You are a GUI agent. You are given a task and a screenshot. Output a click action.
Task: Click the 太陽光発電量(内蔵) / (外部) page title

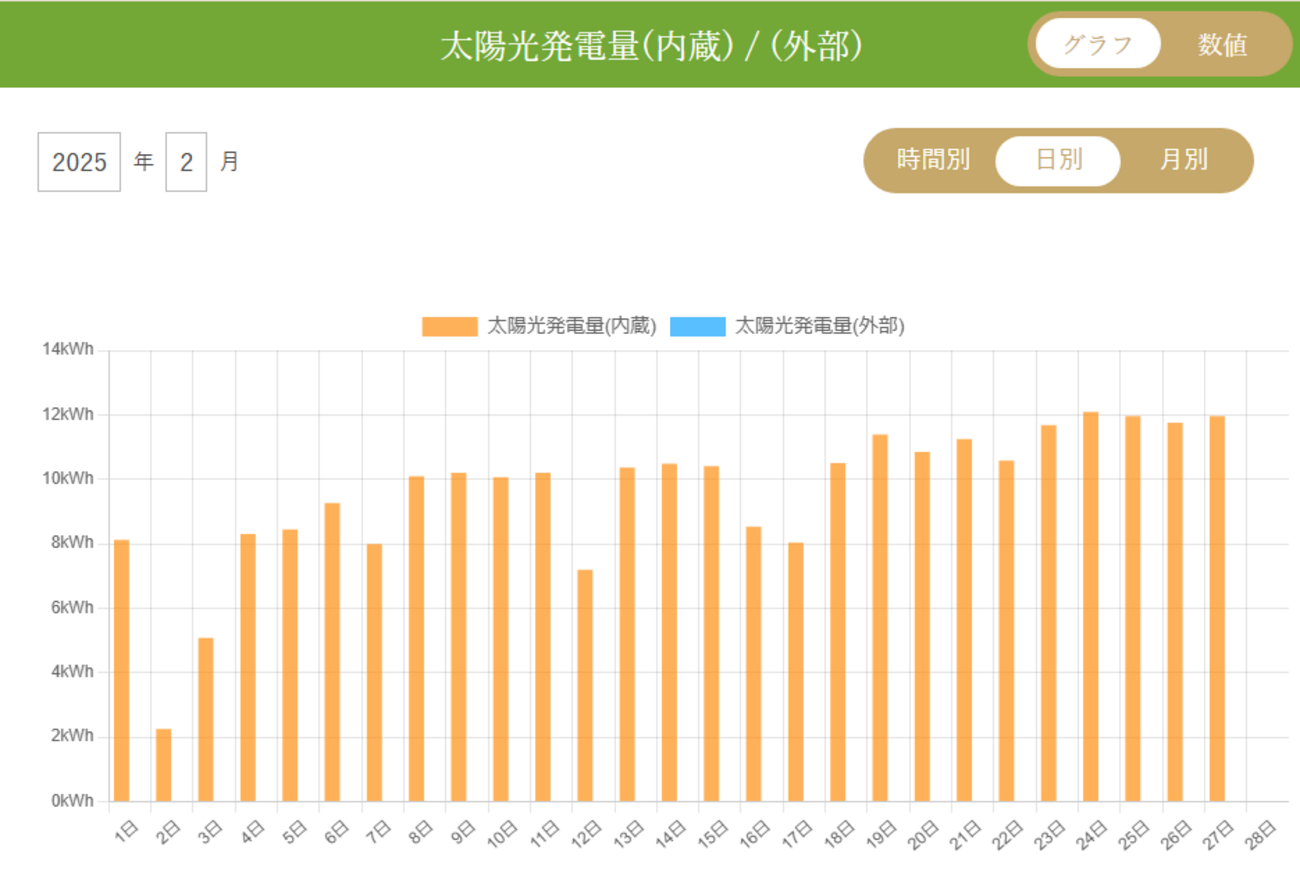[x=651, y=46]
